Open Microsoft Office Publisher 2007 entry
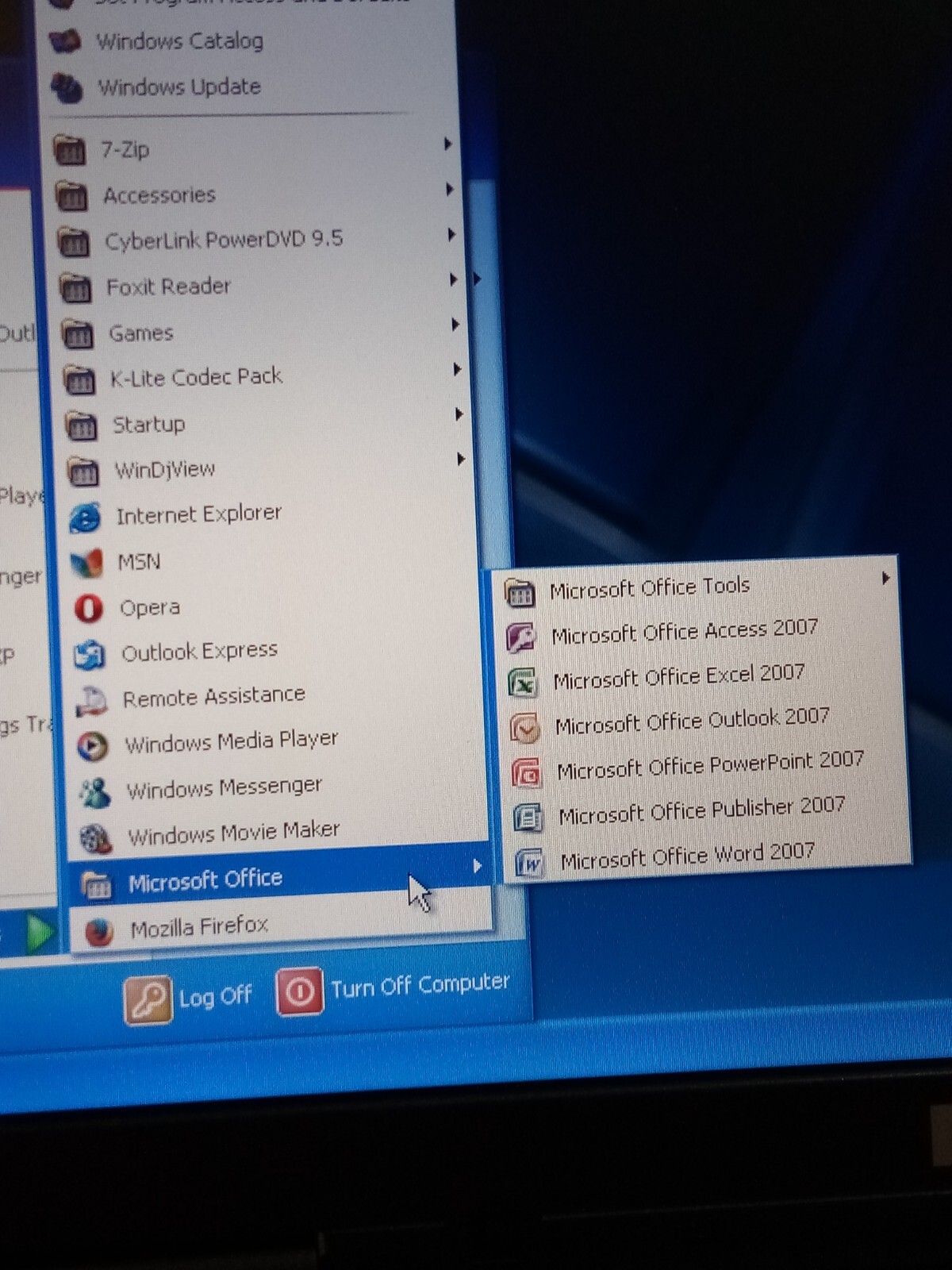Image resolution: width=952 pixels, height=1270 pixels. [706, 812]
